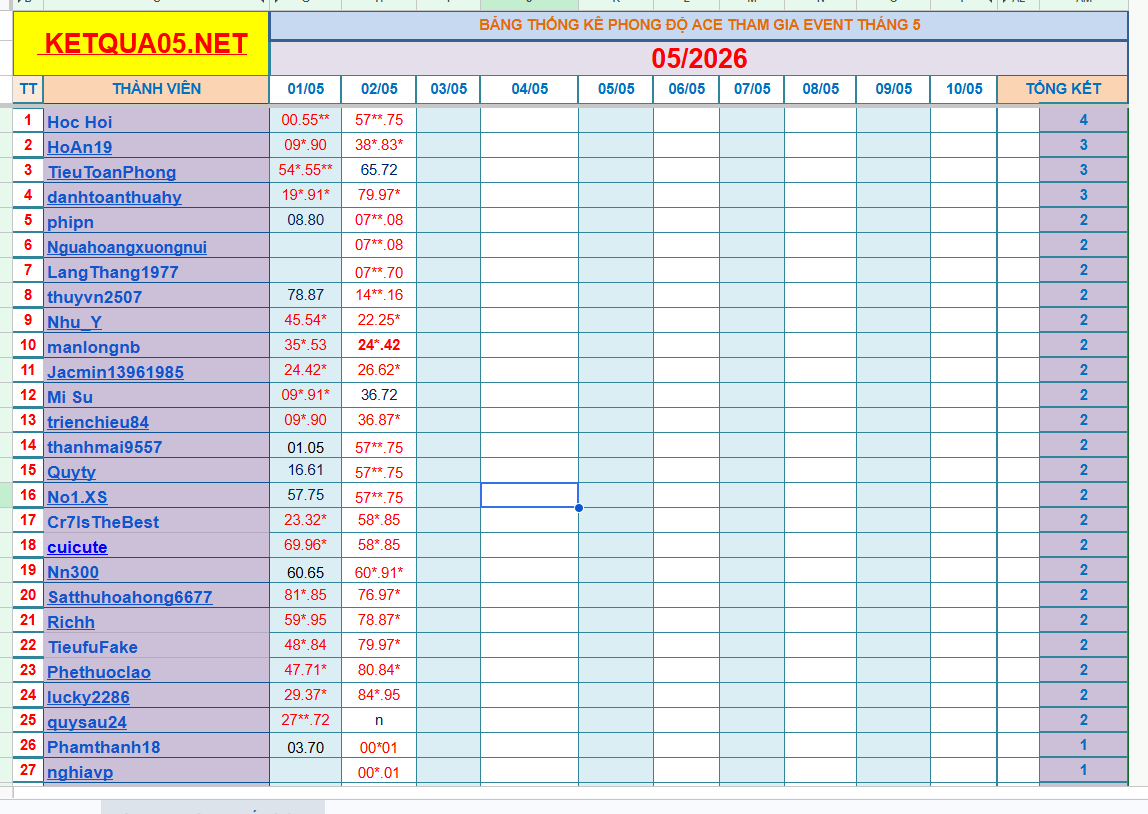
Task: Click the 09/05 date header
Action: point(893,89)
